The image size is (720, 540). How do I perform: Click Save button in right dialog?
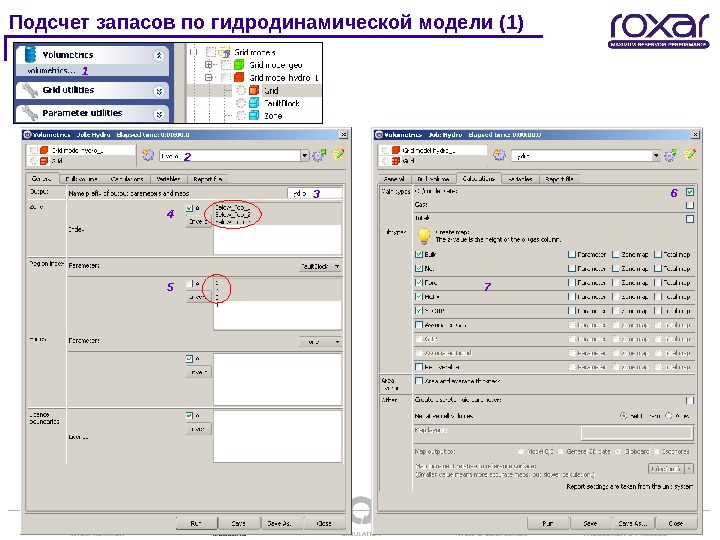coord(591,523)
